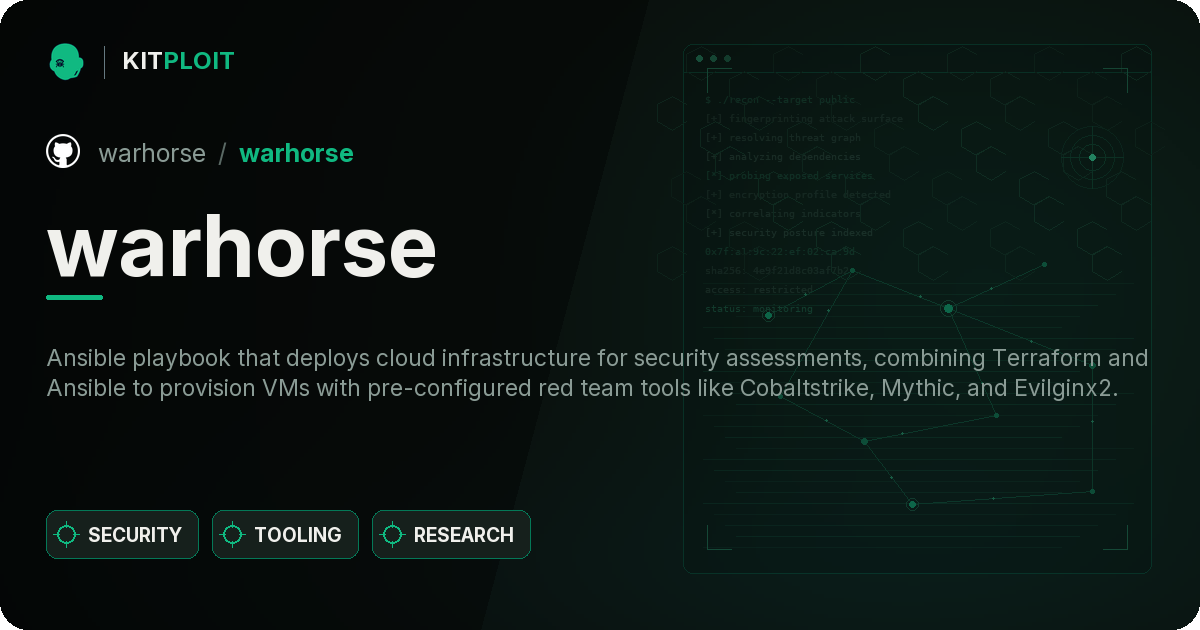Click terminal line 'analyzing dependencies'
The height and width of the screenshot is (630, 1200).
click(x=782, y=157)
